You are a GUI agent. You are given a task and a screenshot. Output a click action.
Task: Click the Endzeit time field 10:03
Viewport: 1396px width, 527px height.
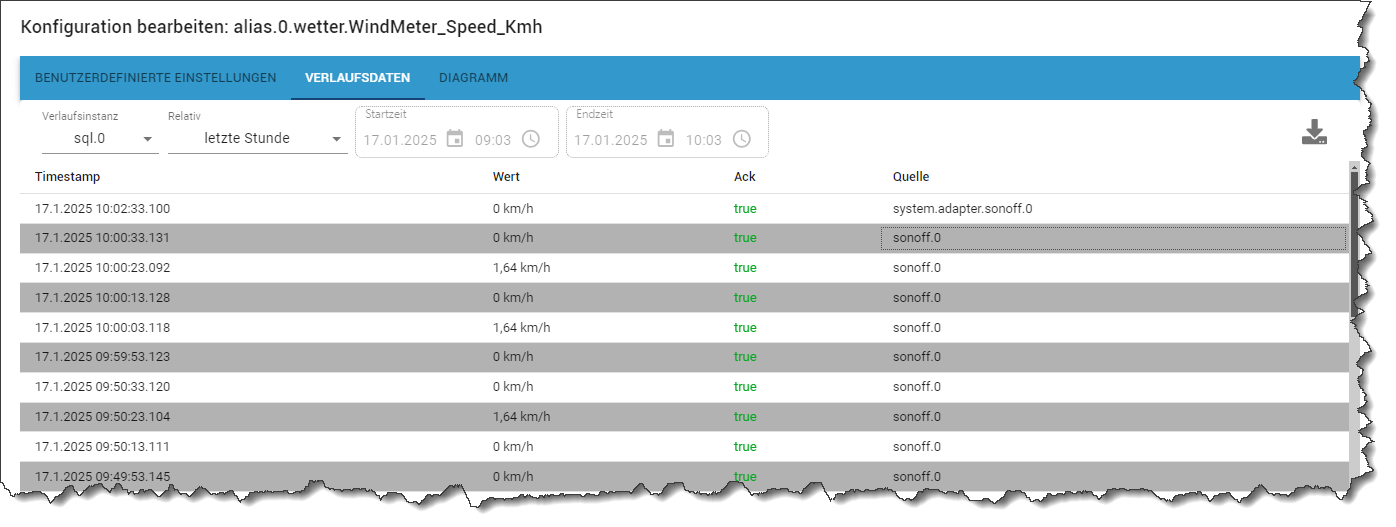click(x=704, y=140)
